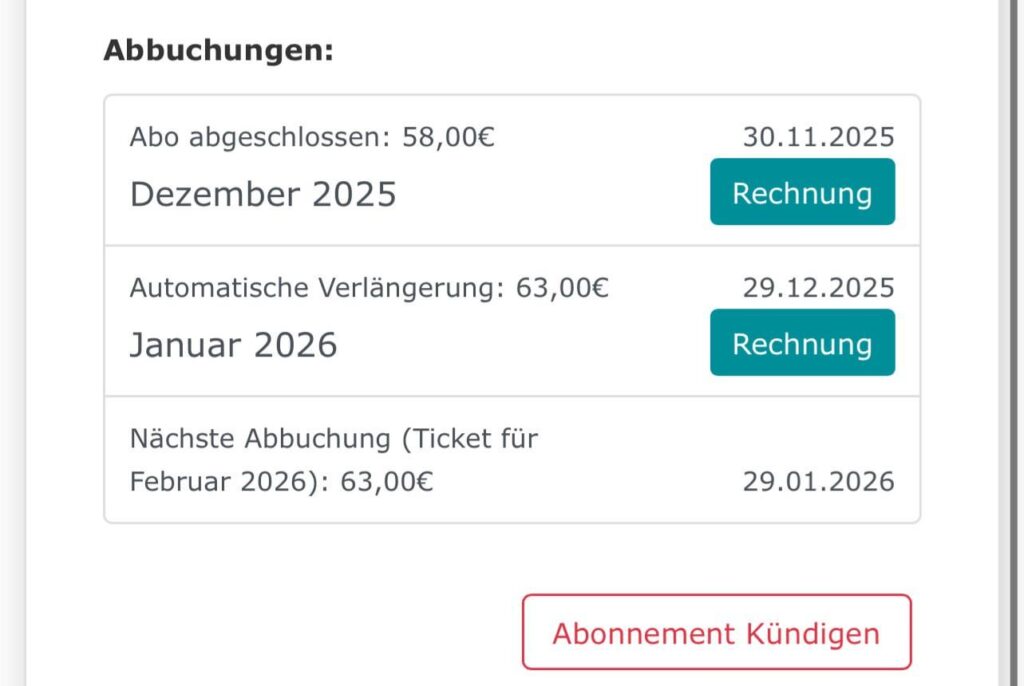Click inside the billing list panel
Screen dimensions: 1024x686
pyautogui.click(x=512, y=305)
